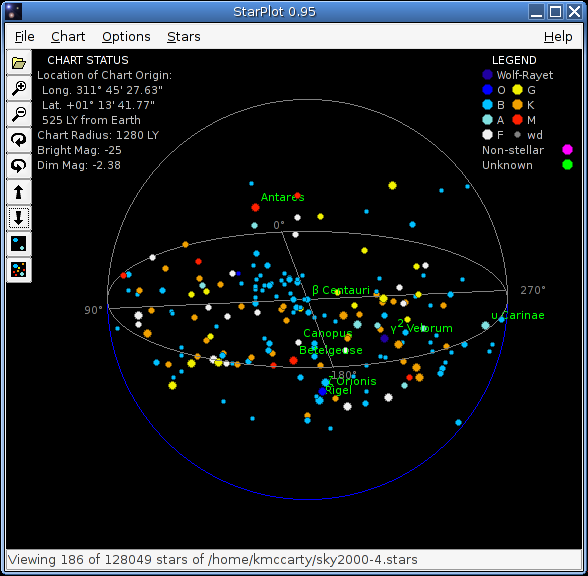This screenshot has height=576, width=588.
Task: Select the Rigel star label
Action: pyautogui.click(x=338, y=391)
